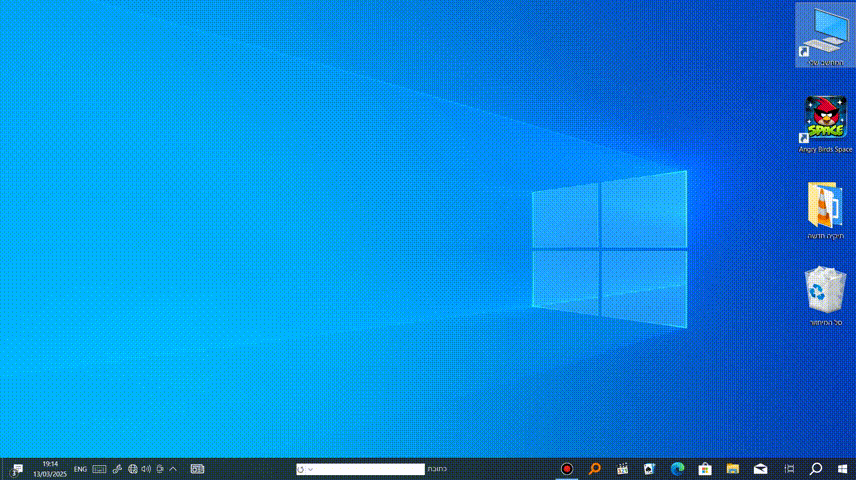
Task: Open the touch keyboard tray icon
Action: pos(99,469)
